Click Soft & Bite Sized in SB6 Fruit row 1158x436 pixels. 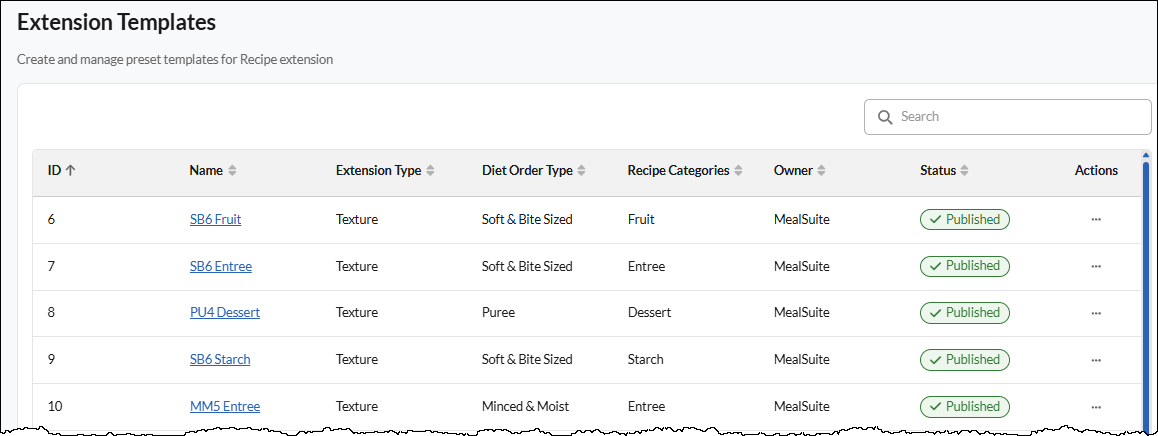[x=527, y=219]
